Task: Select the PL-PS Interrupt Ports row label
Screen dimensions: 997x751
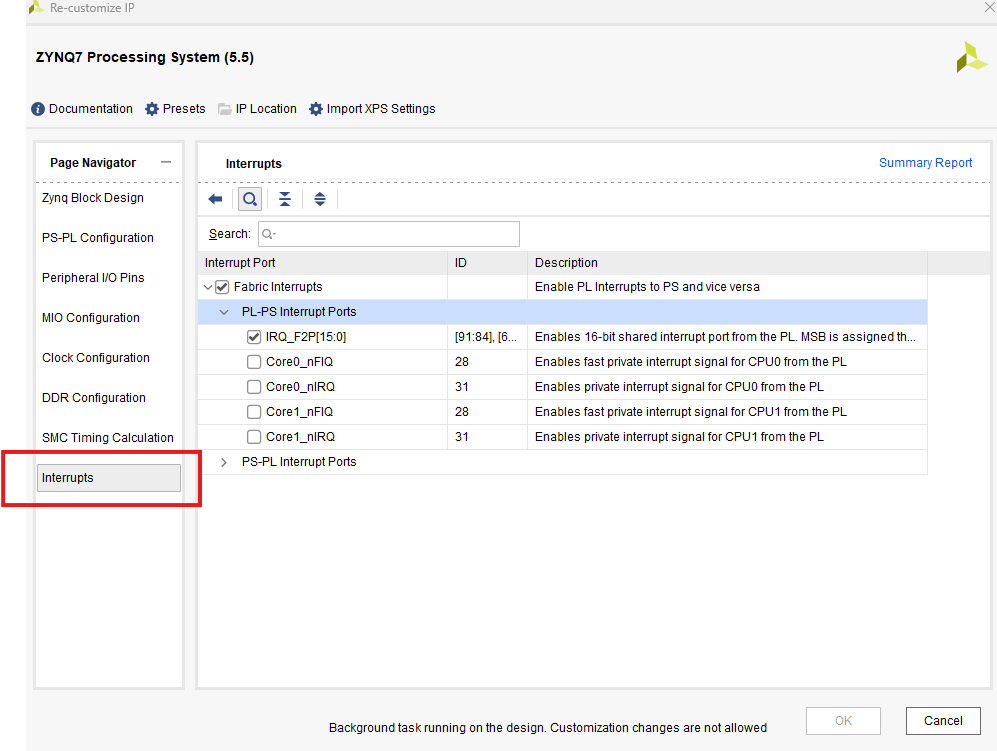Action: click(x=299, y=312)
